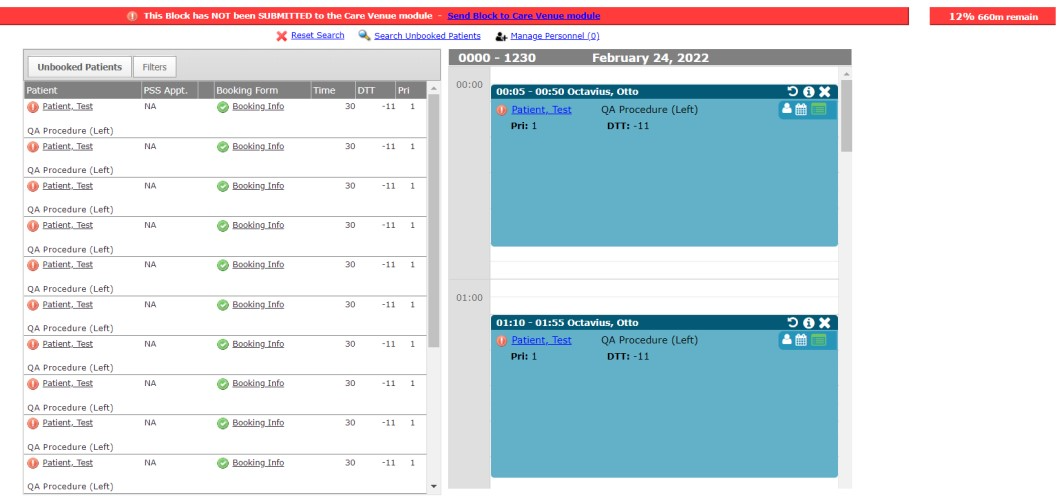
Task: Sort by the PSS Appt. column header
Action: coord(169,90)
